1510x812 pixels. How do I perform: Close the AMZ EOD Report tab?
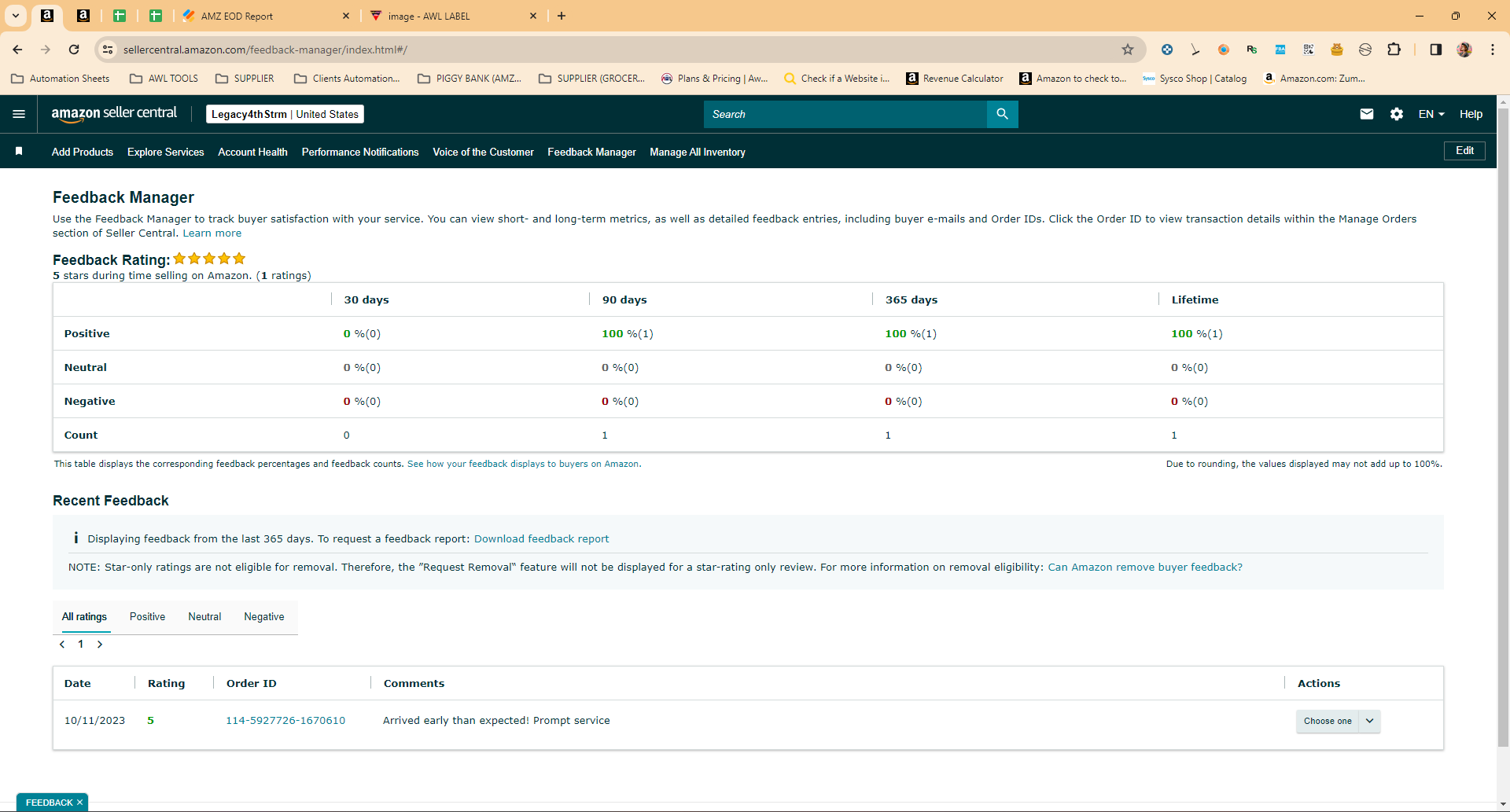pos(346,16)
